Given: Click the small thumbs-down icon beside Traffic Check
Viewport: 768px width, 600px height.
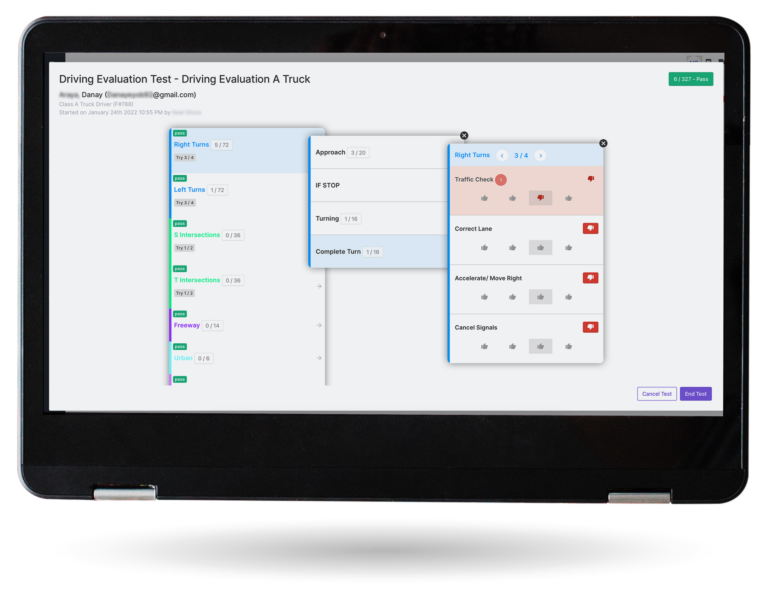Looking at the screenshot, I should [x=591, y=179].
